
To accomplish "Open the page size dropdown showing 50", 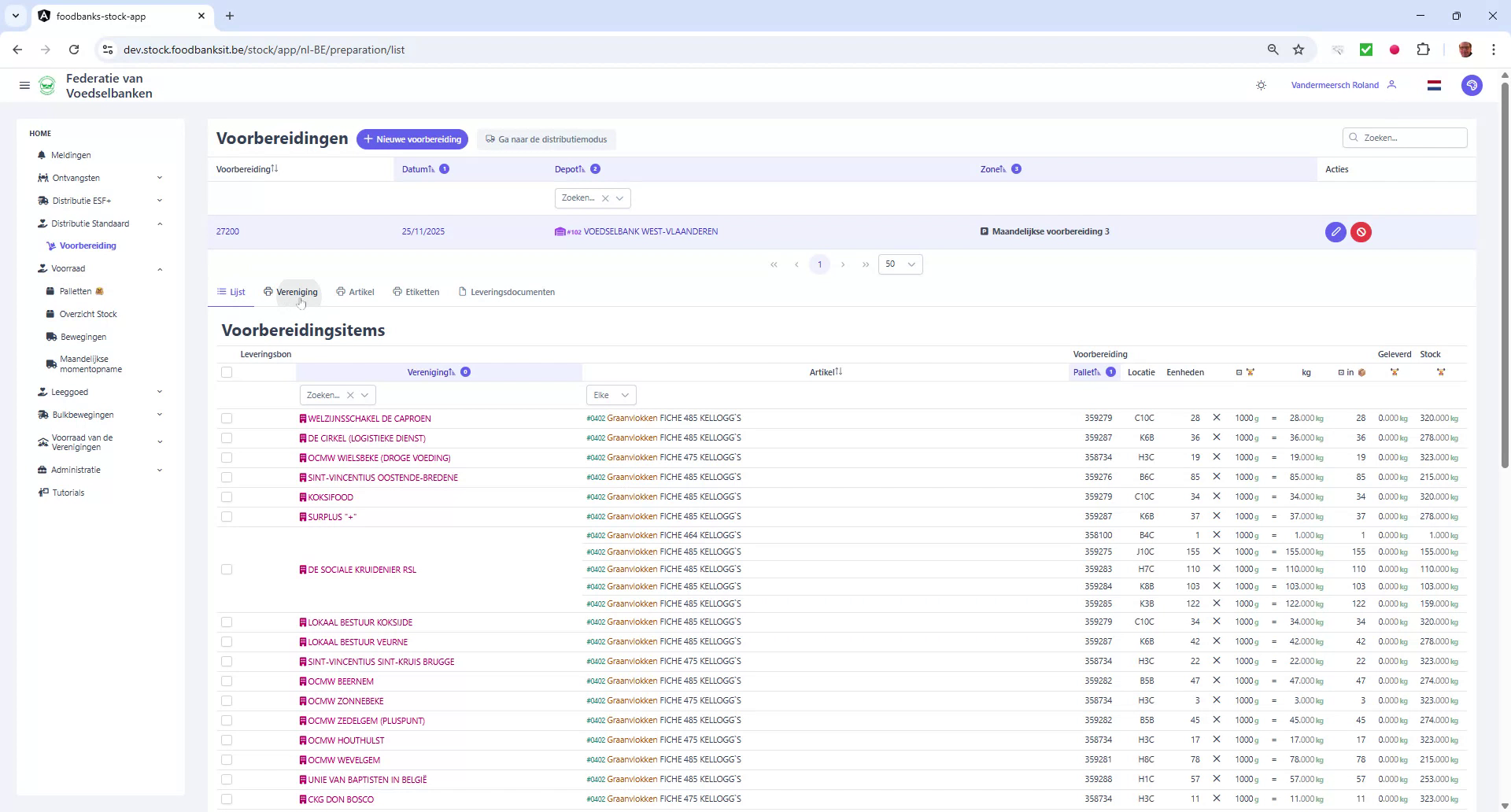I will (x=900, y=264).
